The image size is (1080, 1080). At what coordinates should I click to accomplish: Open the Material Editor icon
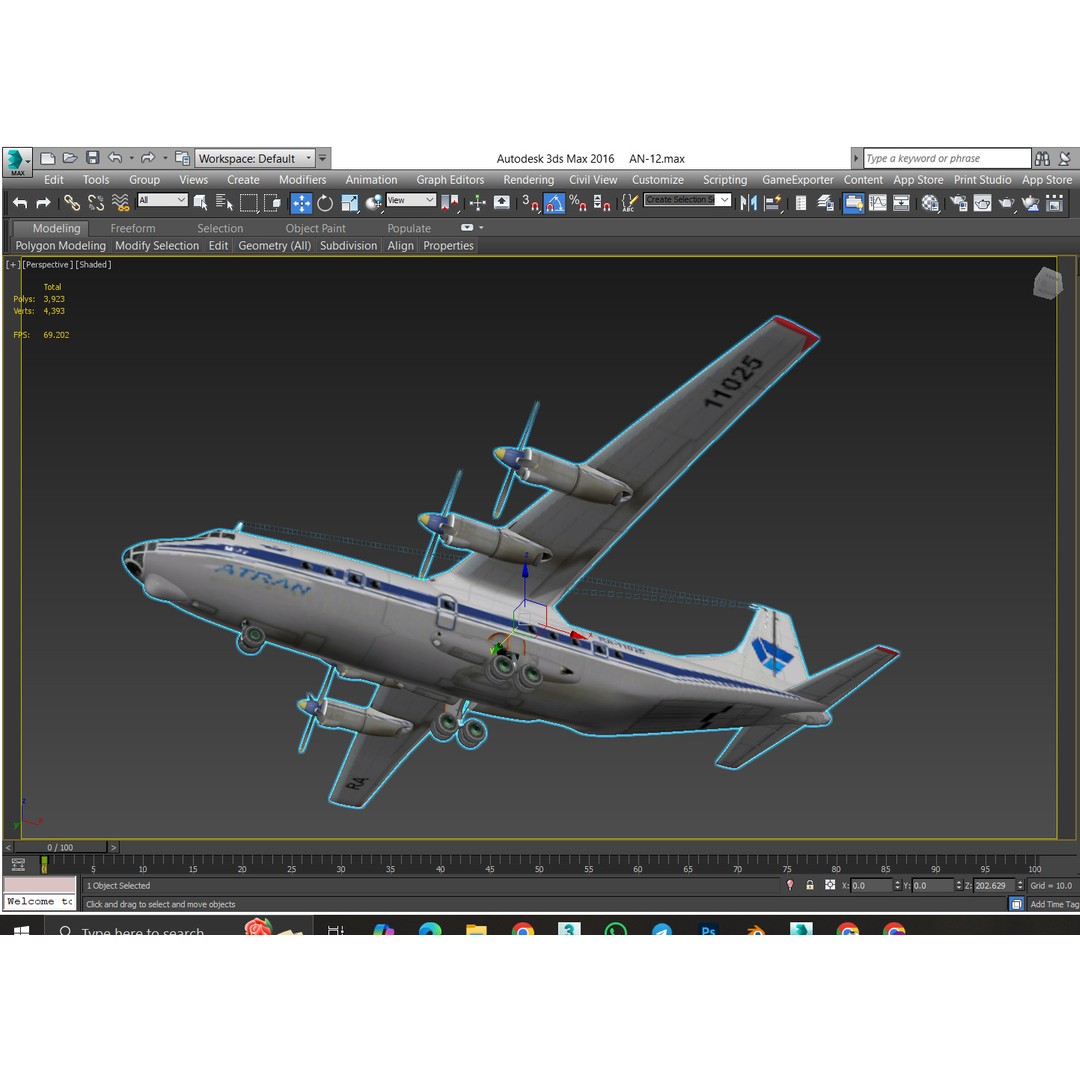point(930,202)
